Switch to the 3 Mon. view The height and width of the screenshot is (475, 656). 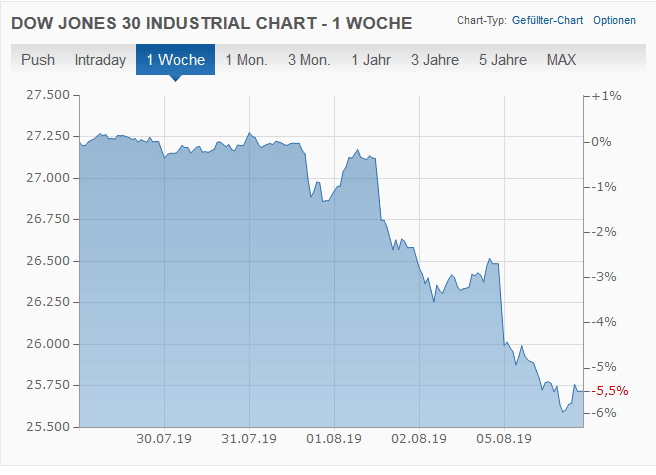click(x=309, y=60)
